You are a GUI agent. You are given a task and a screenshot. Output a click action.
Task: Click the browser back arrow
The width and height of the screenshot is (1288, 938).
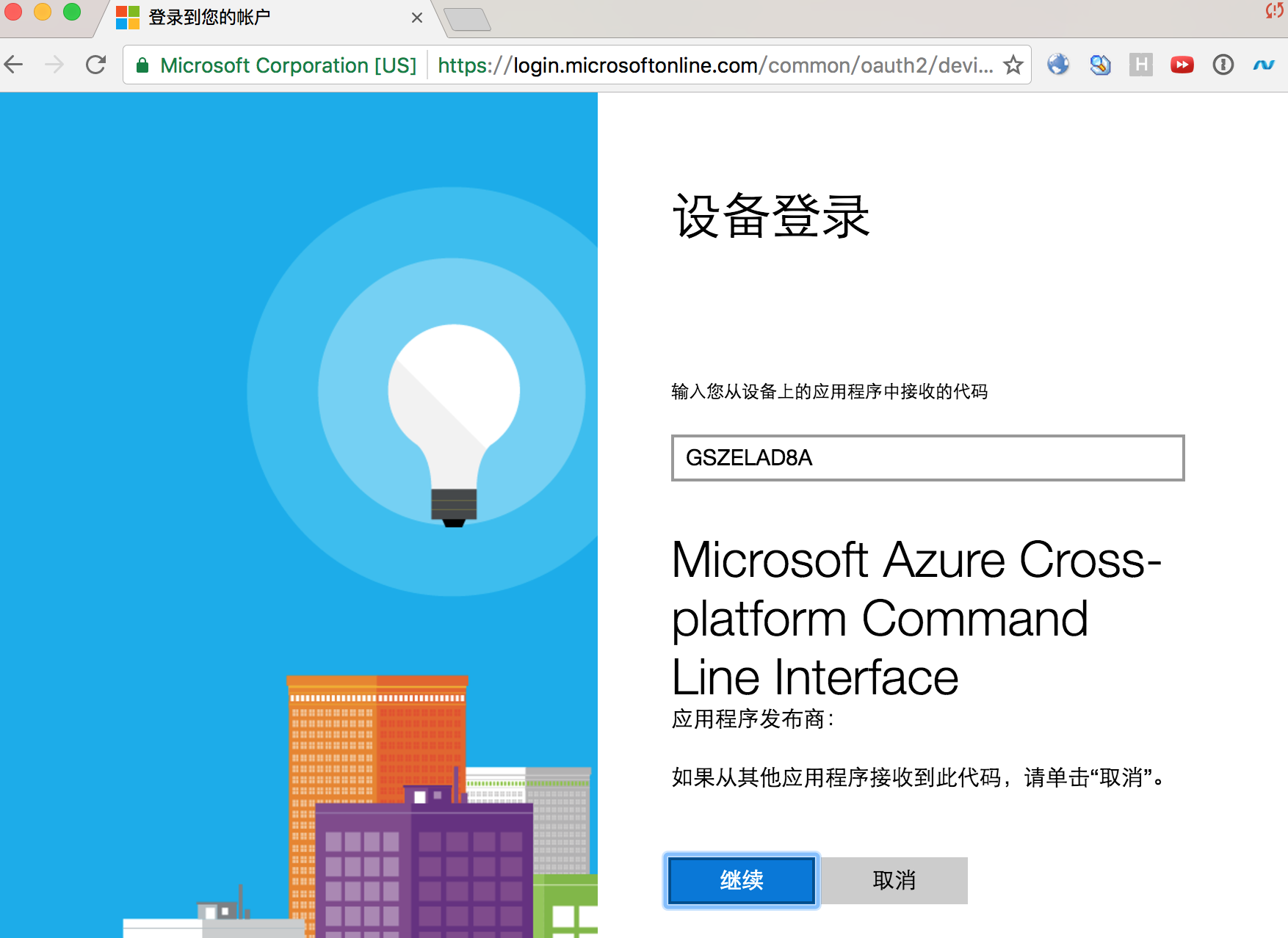pos(14,65)
